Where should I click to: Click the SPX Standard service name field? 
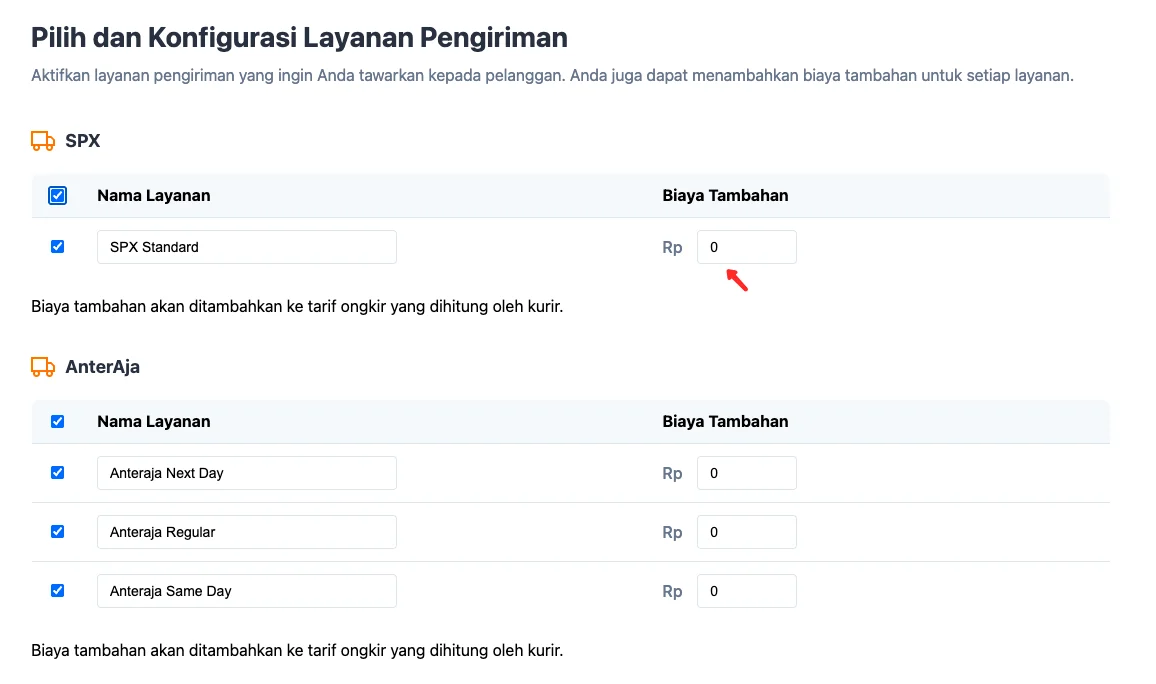246,246
